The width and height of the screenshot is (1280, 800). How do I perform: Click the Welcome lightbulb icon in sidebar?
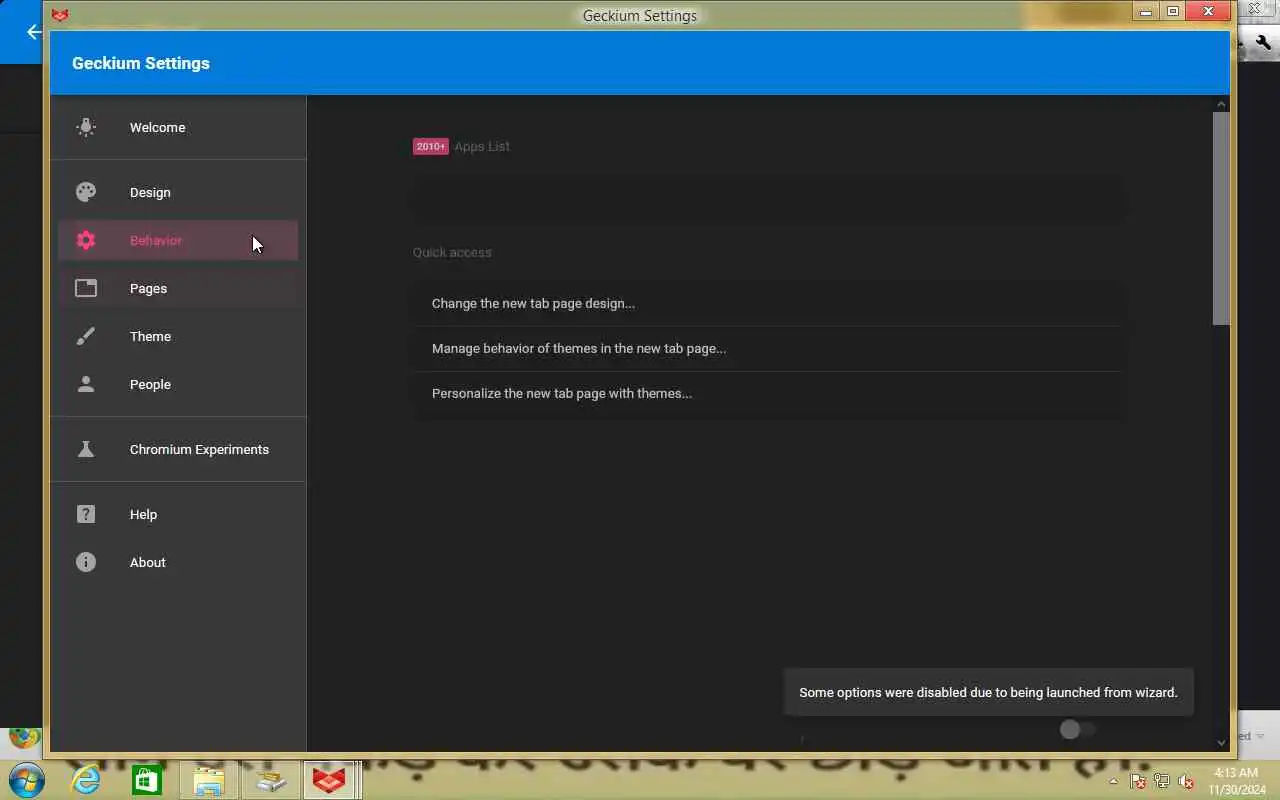point(86,127)
